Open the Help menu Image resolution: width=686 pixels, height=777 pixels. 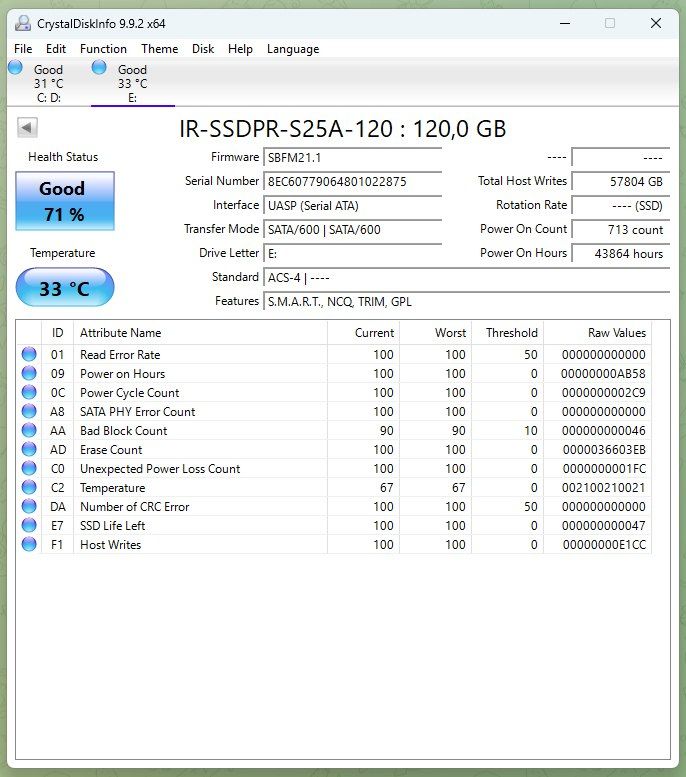click(240, 49)
